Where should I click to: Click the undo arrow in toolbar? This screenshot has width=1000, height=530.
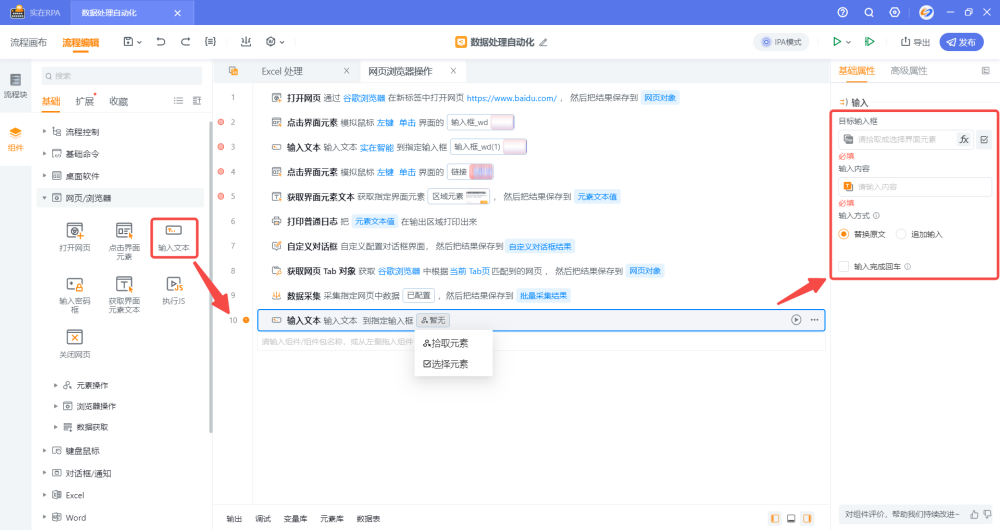tap(162, 42)
